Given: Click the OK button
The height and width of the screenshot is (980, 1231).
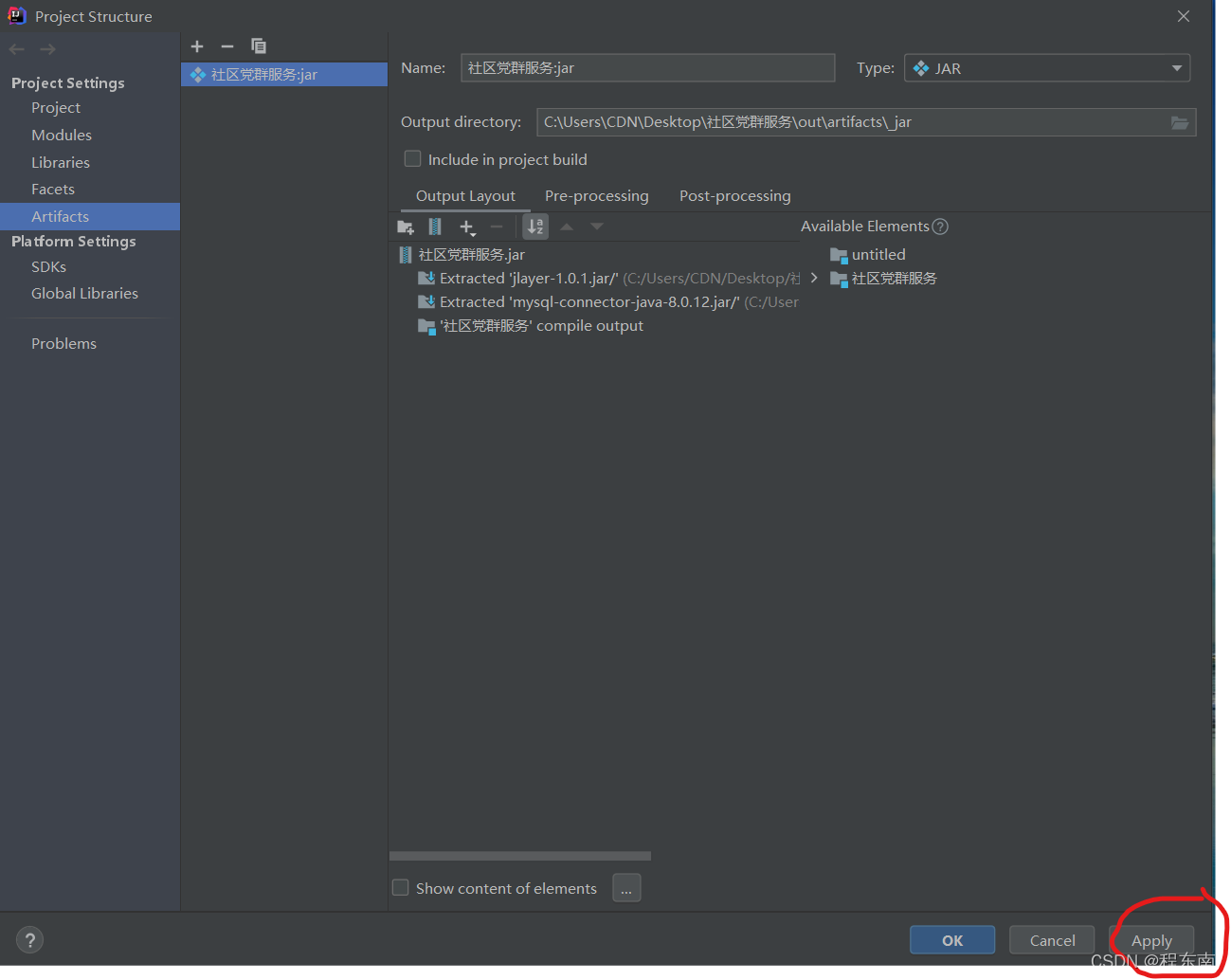Looking at the screenshot, I should [x=952, y=940].
